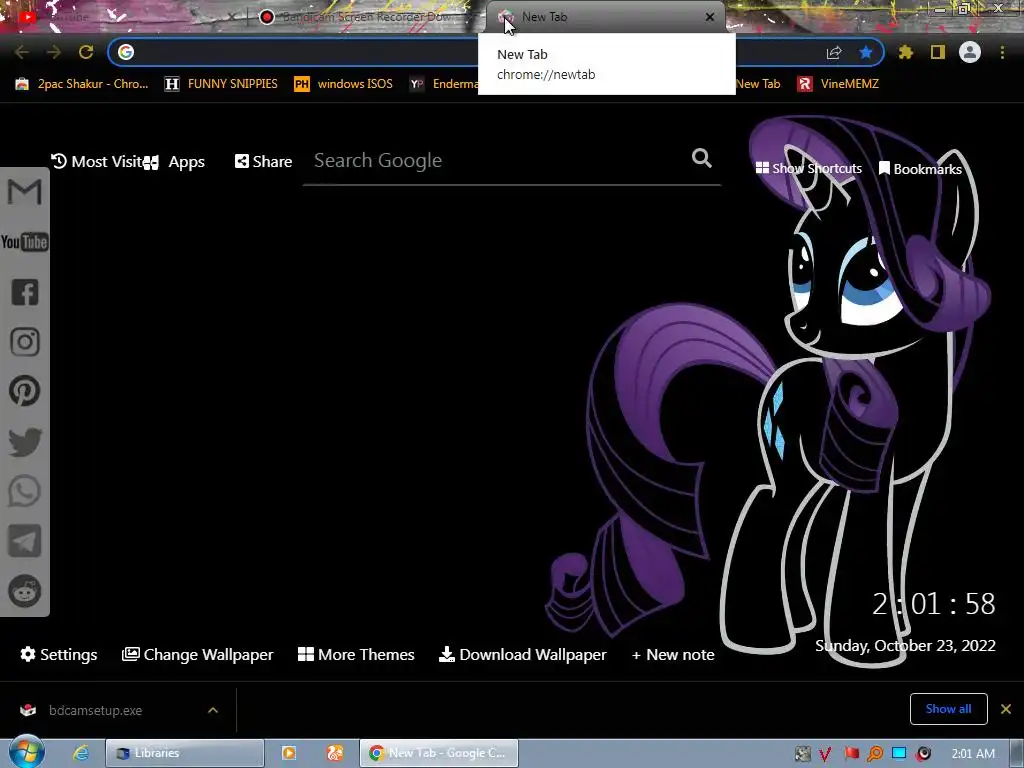Open Pinterest sidebar shortcut

24,391
